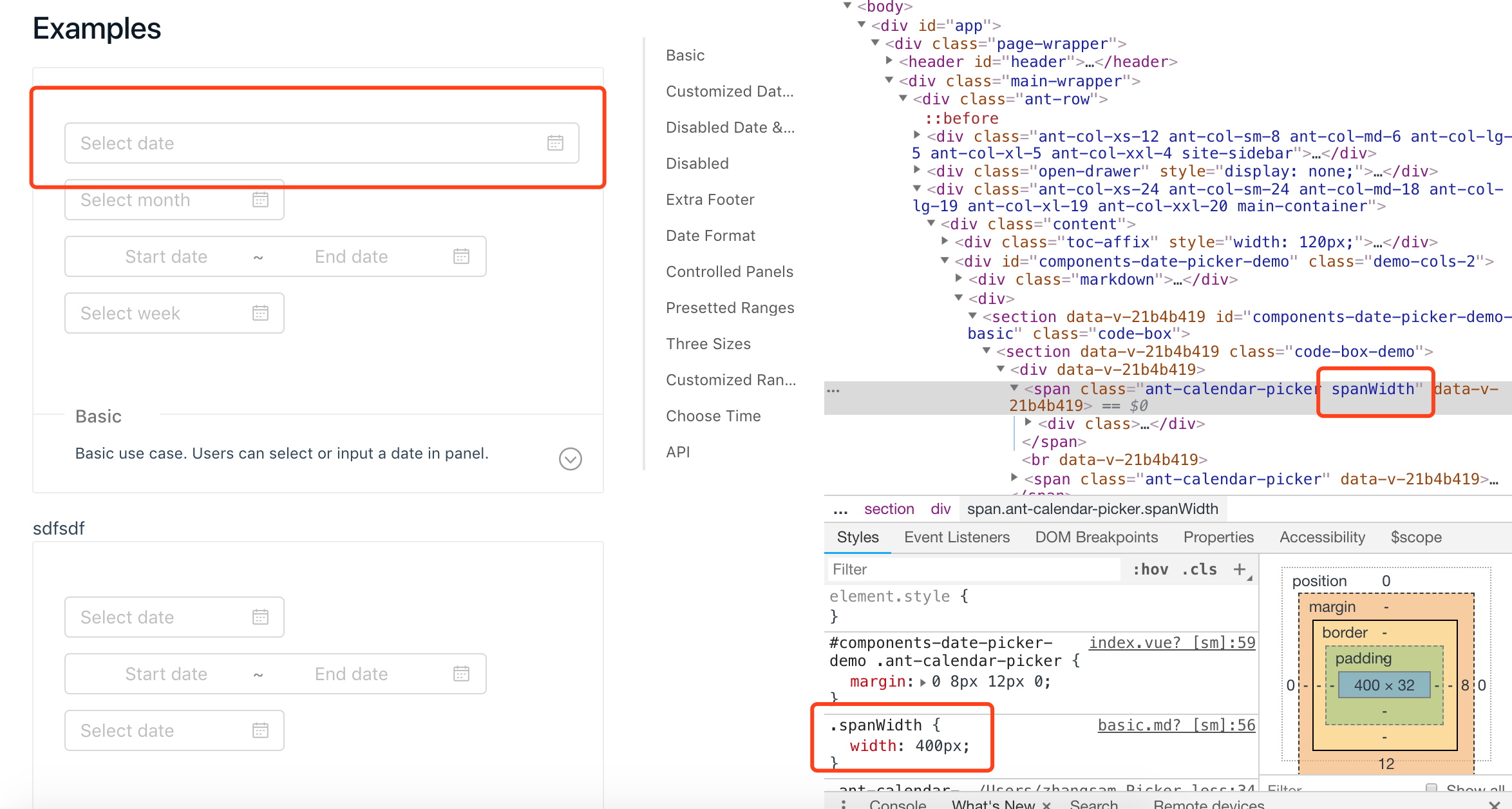This screenshot has height=809, width=1512.
Task: Switch to Event Listeners tab
Action: pyautogui.click(x=956, y=537)
